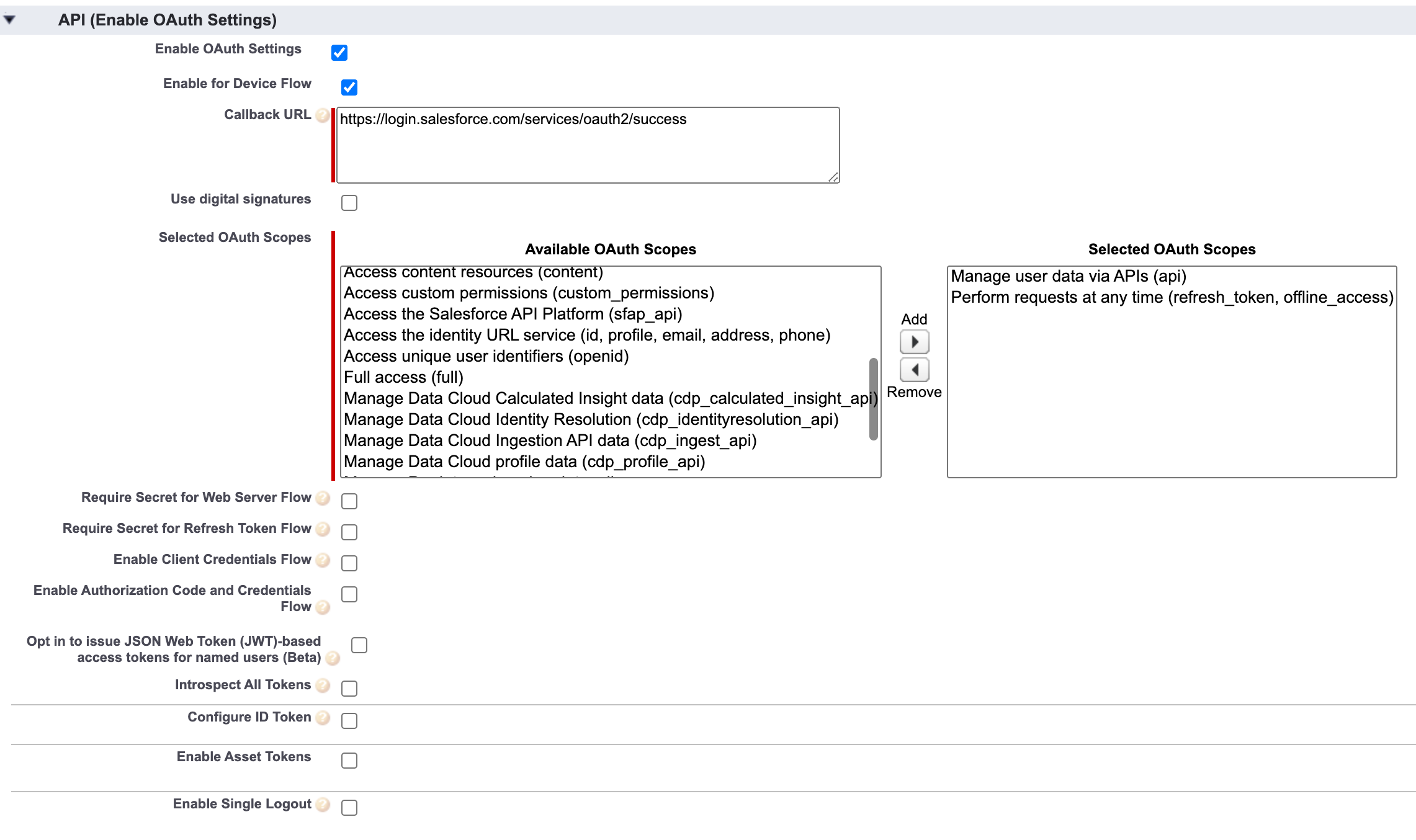Check Opt in to issue JWT-based access tokens
The height and width of the screenshot is (840, 1416).
click(x=359, y=645)
